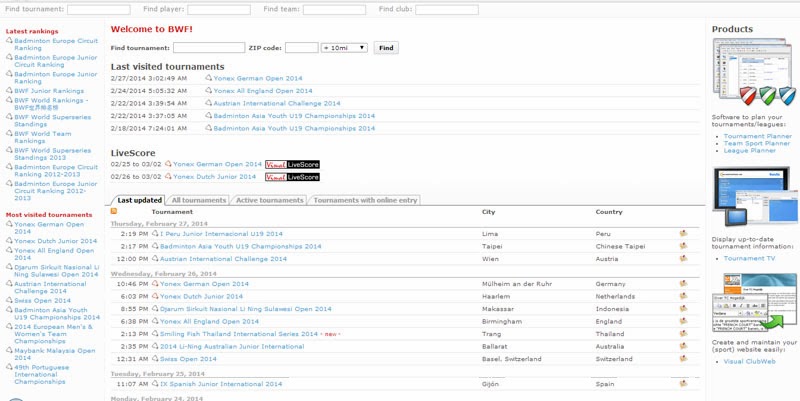Click the shuttlecock icon beside BWF World Team Rankings

point(9,133)
